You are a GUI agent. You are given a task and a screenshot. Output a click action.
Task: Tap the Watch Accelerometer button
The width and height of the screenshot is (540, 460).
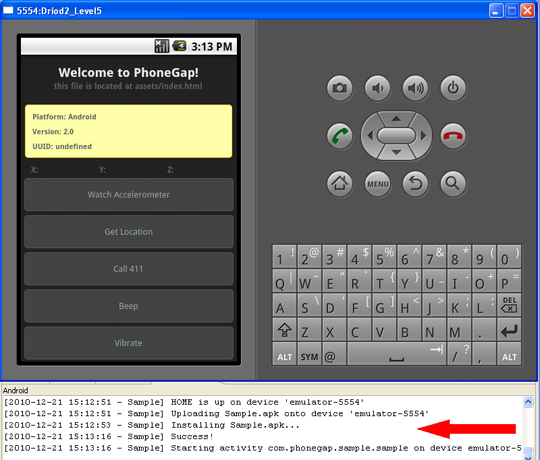point(128,195)
